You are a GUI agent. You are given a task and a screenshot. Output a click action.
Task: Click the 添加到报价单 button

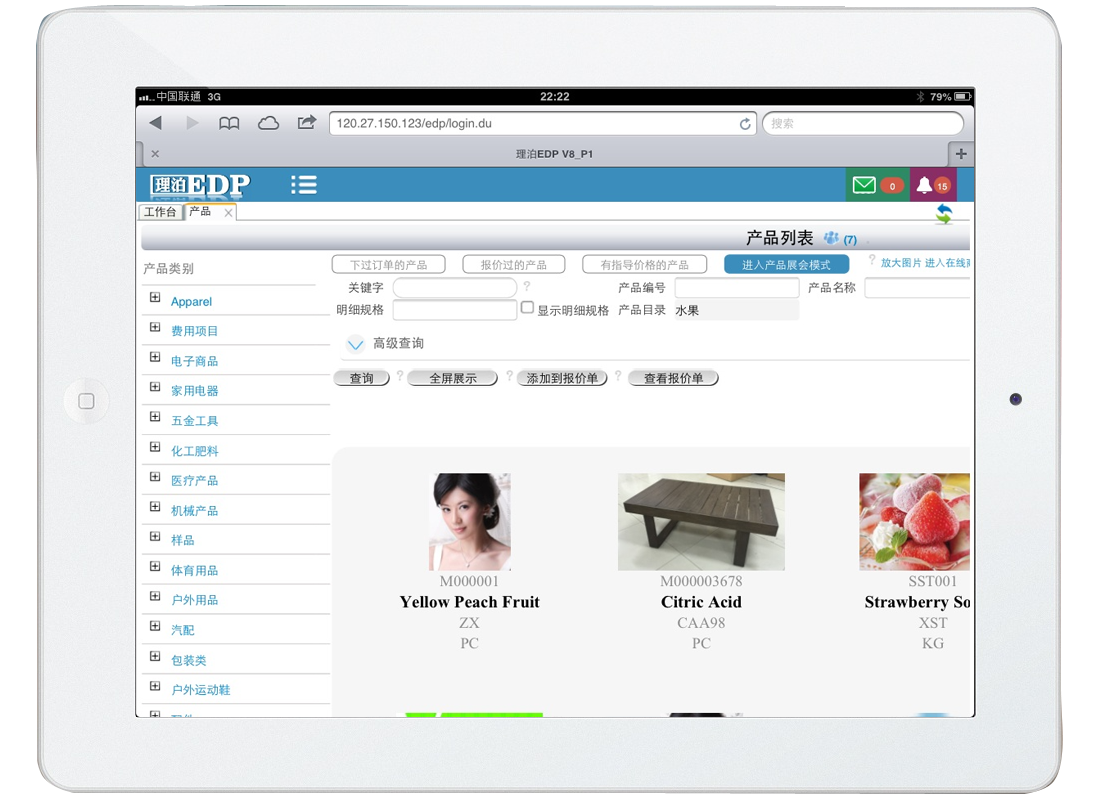pos(562,378)
